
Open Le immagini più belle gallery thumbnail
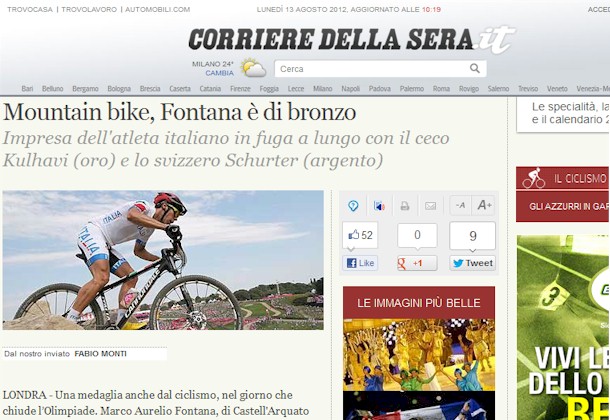tap(419, 355)
